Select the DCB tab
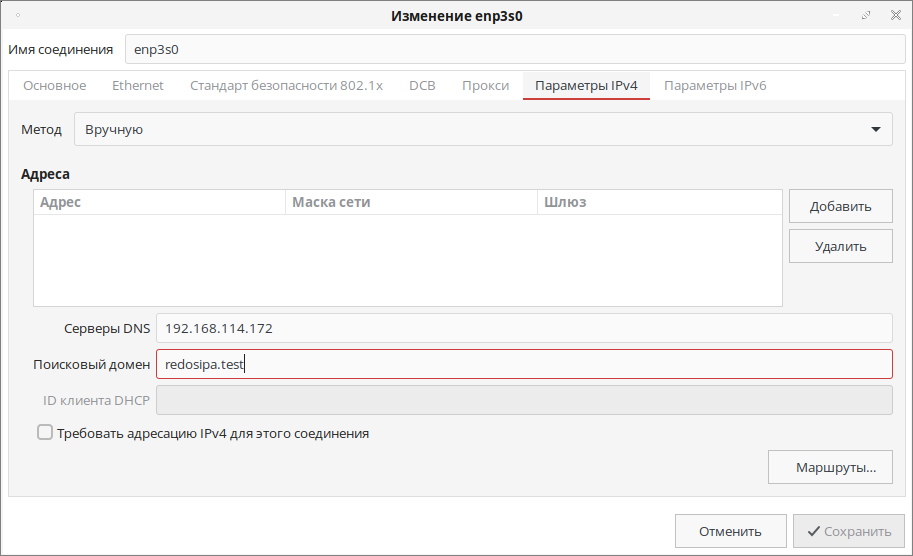 click(x=422, y=86)
